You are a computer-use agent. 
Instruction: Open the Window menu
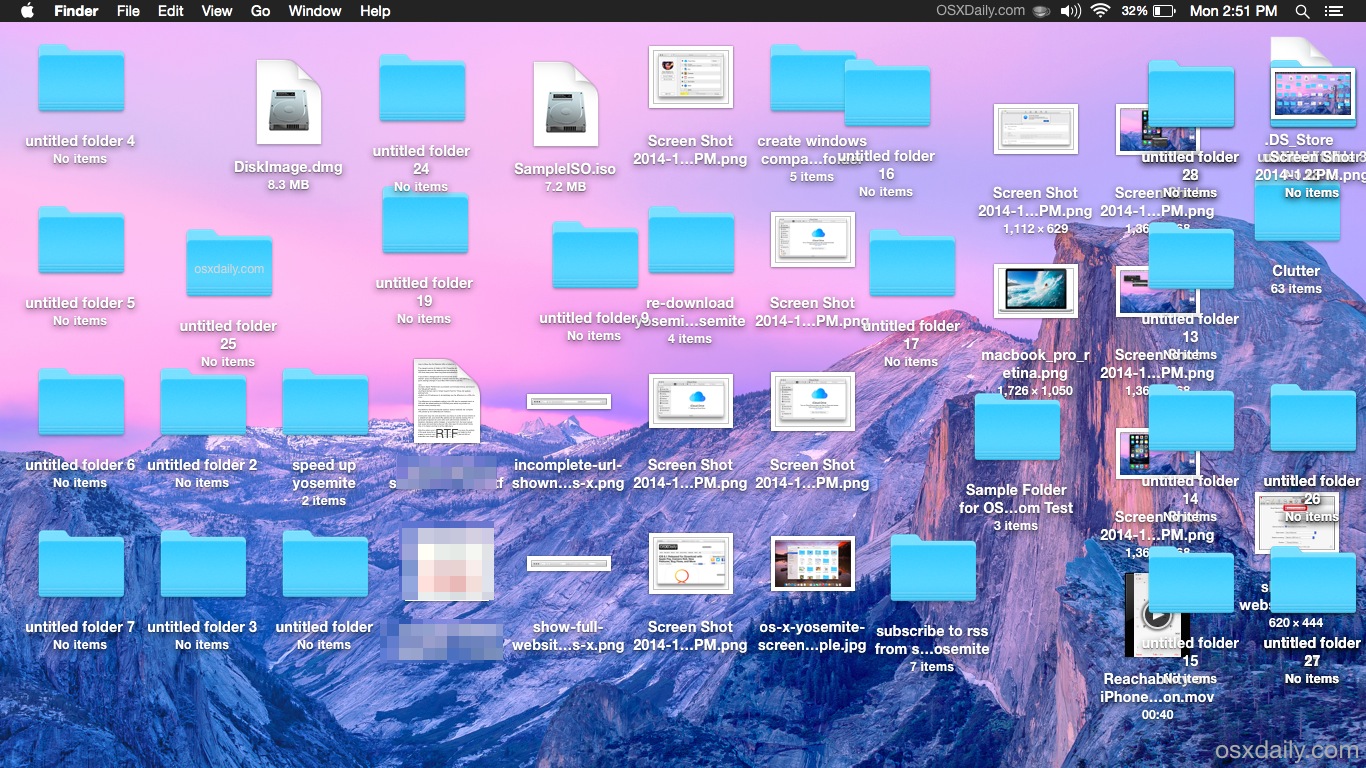click(x=315, y=11)
